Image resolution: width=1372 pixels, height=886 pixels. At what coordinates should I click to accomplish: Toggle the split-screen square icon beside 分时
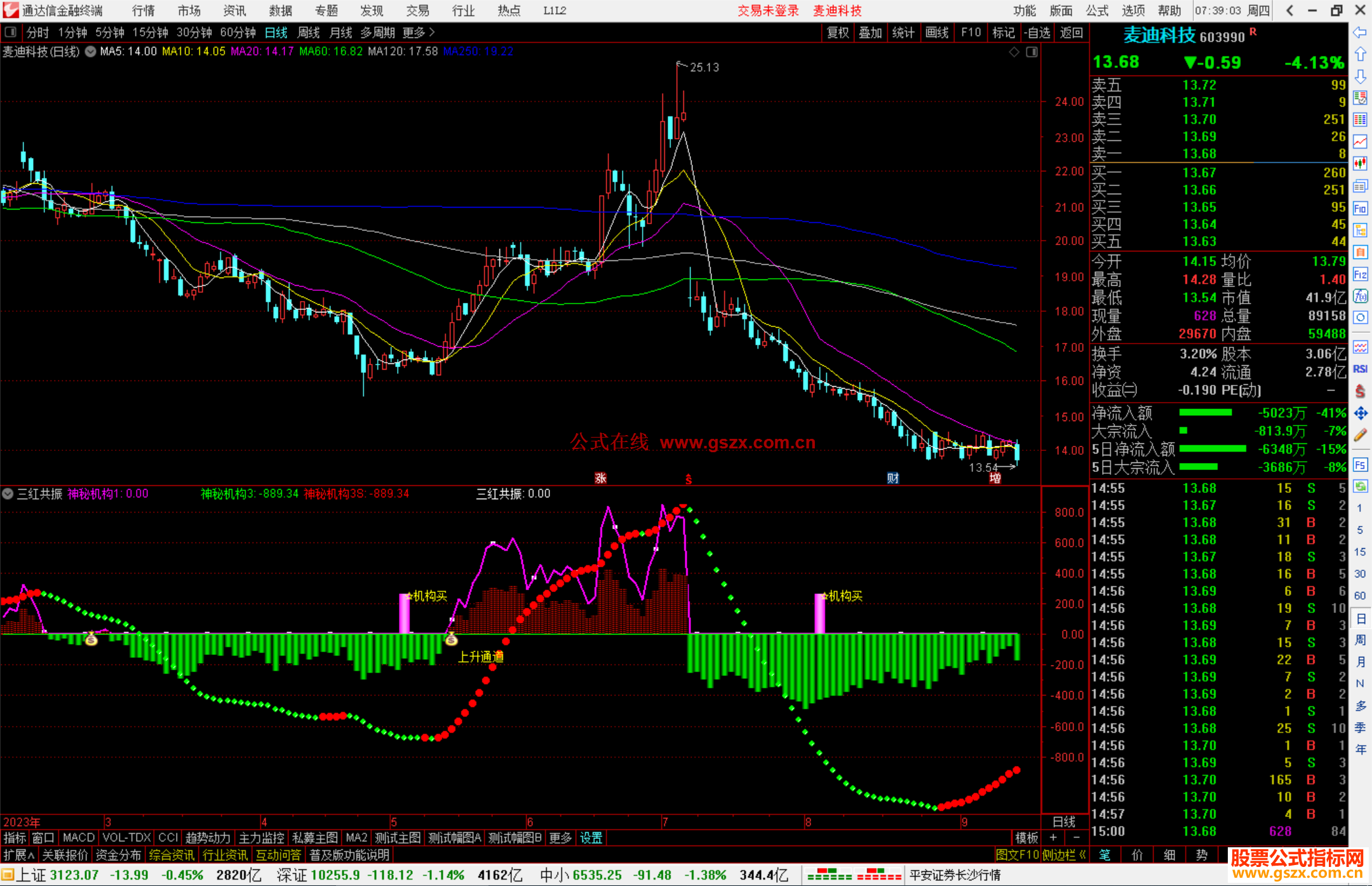pos(11,32)
